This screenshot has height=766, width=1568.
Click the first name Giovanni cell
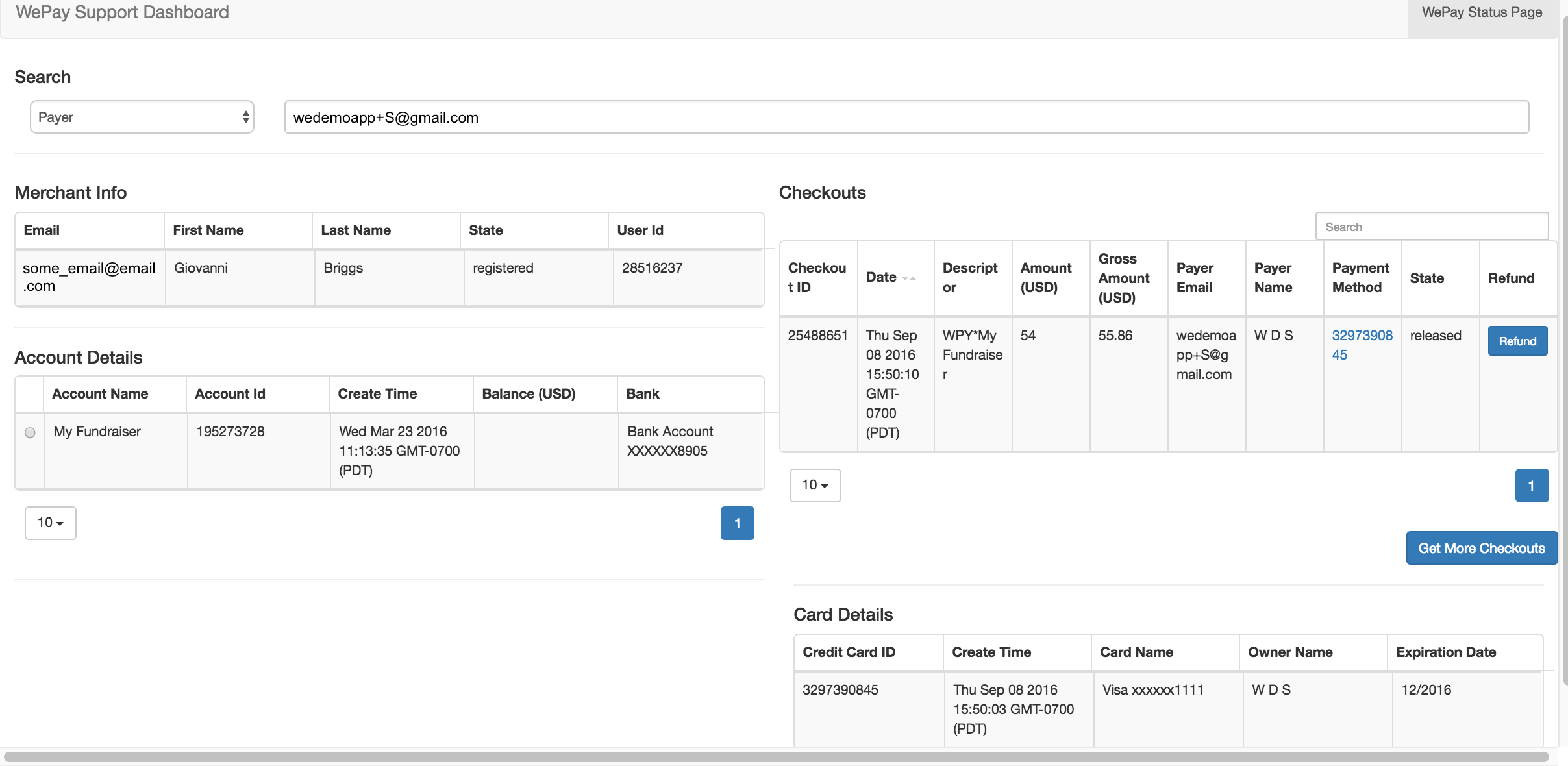240,277
